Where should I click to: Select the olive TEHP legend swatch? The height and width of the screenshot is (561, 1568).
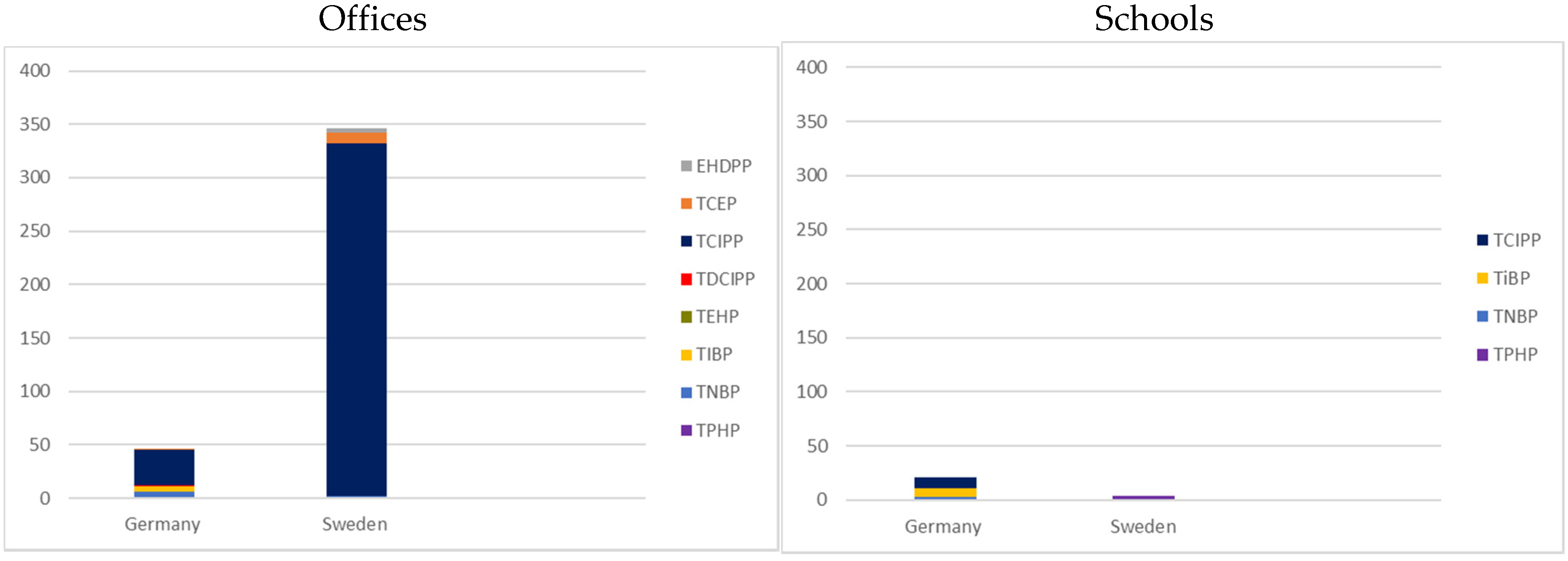click(x=686, y=317)
